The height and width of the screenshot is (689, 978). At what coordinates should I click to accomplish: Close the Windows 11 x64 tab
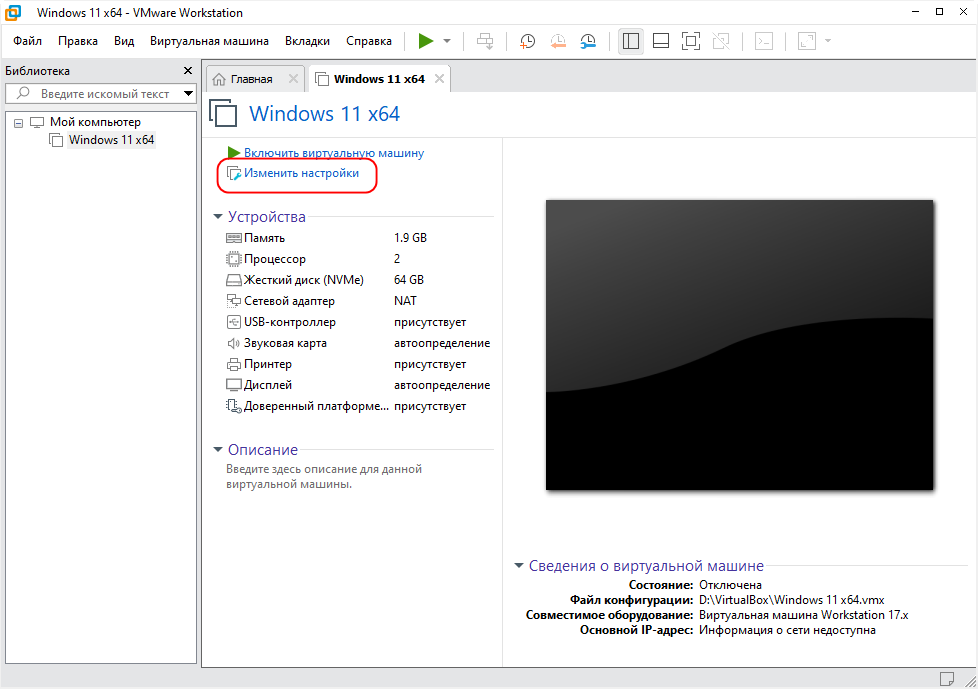439,79
